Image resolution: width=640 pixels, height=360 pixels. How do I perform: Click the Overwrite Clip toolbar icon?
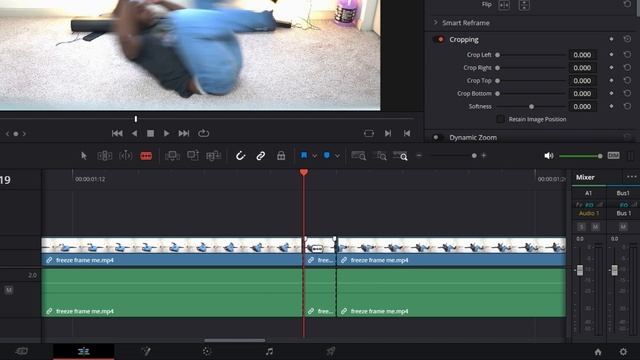pos(193,156)
